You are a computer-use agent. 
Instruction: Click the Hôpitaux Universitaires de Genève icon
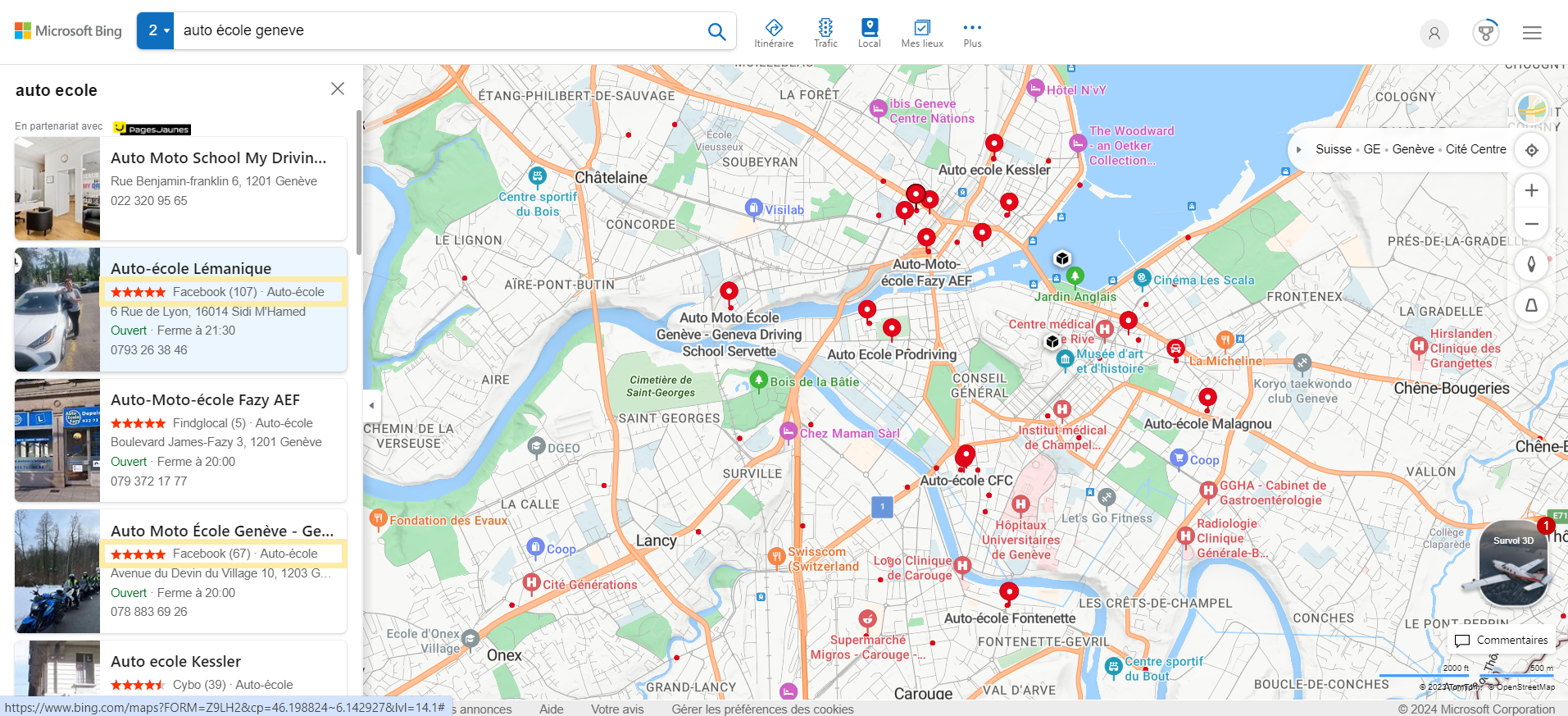(x=1020, y=504)
